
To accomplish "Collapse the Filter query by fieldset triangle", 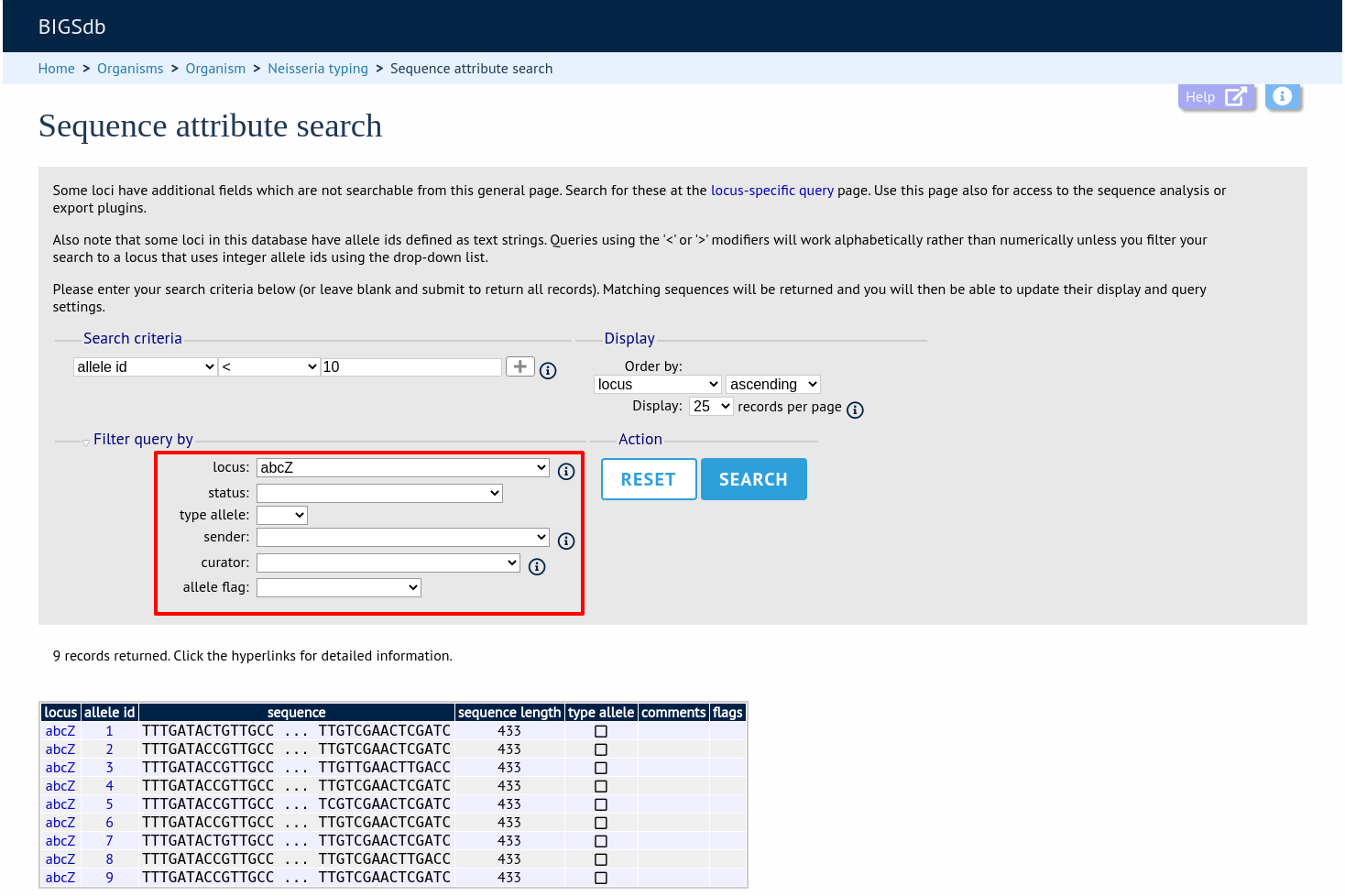I will [86, 442].
